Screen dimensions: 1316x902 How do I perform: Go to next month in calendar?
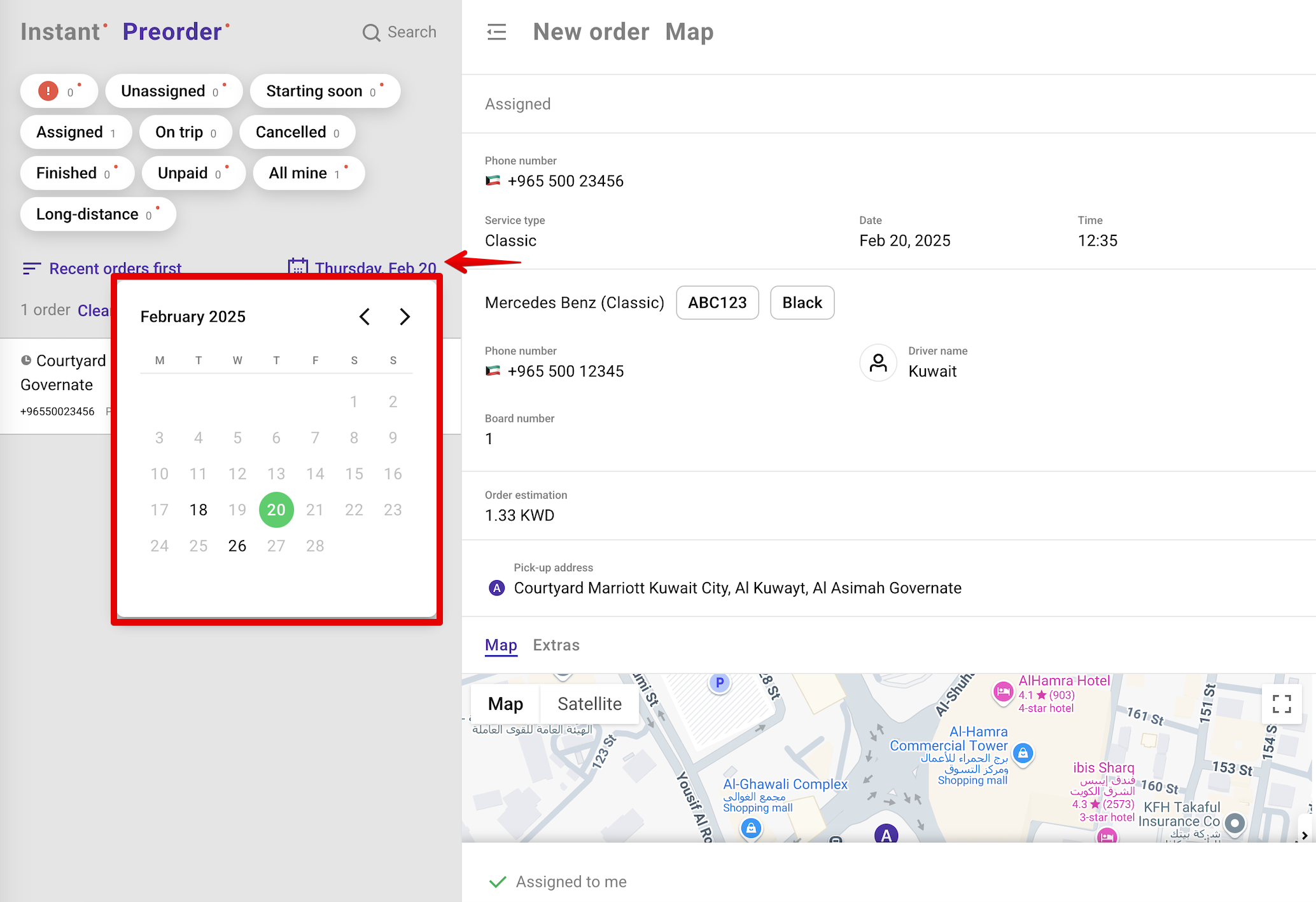(x=405, y=317)
